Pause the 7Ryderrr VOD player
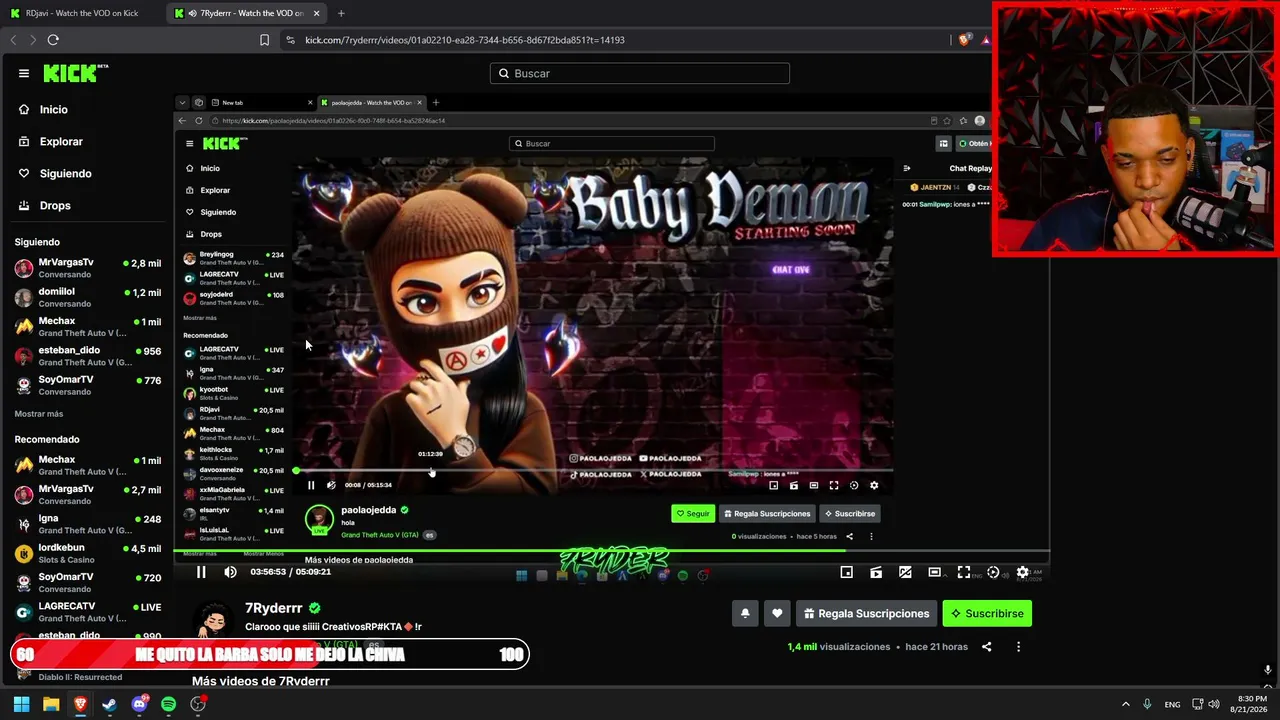Image resolution: width=1280 pixels, height=720 pixels. click(201, 572)
